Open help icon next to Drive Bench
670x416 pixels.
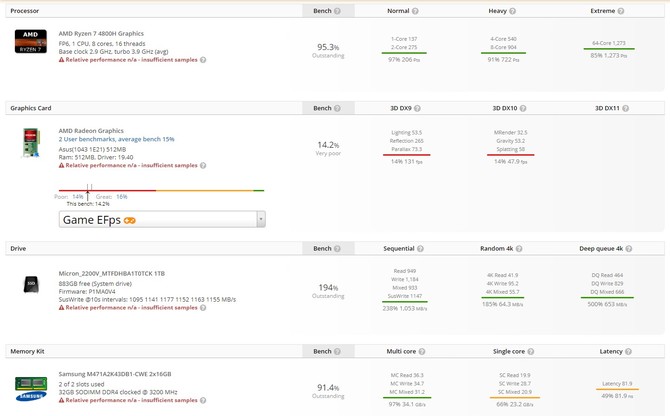click(338, 249)
